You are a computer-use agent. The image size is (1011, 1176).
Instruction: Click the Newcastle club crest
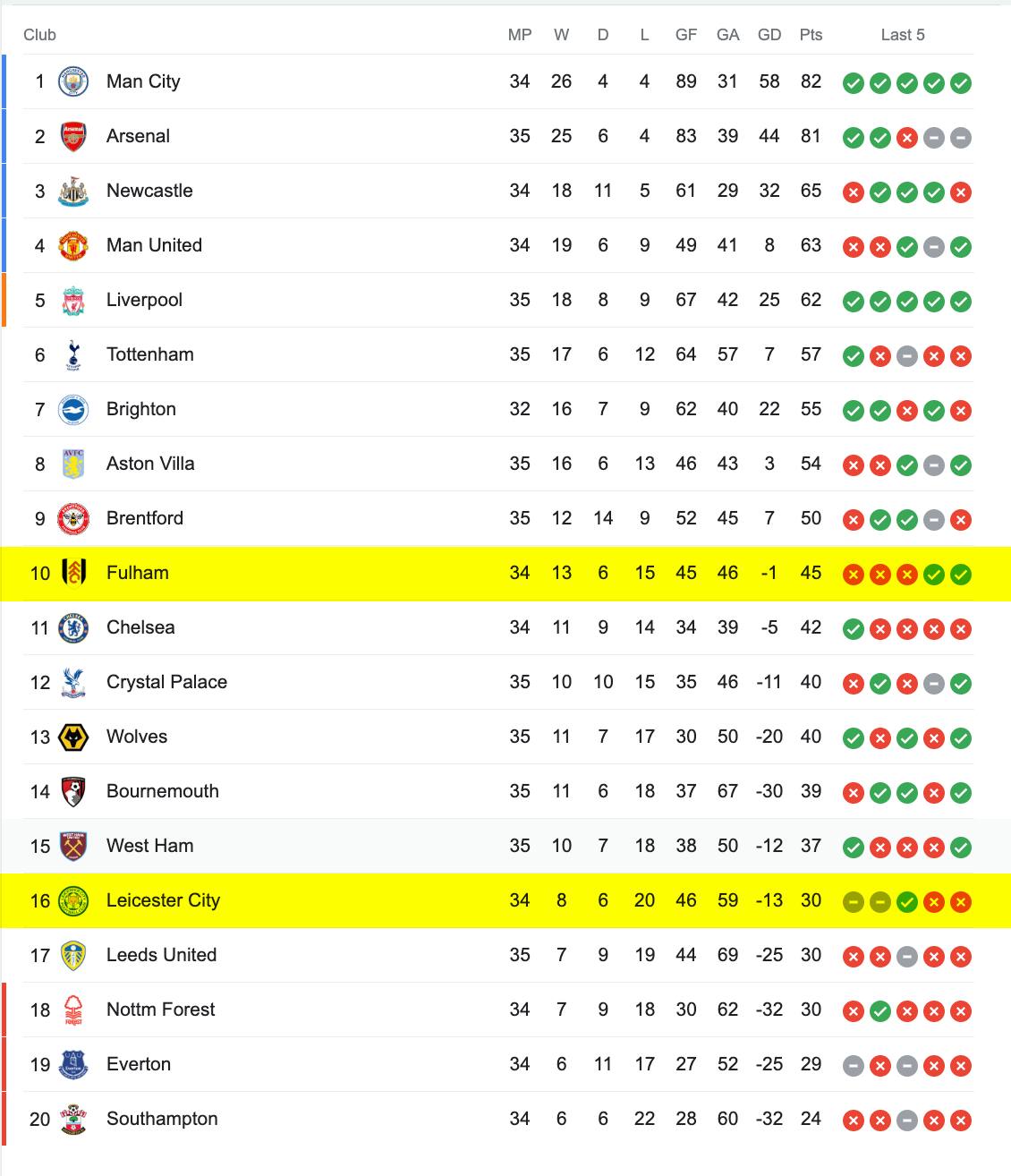pos(73,192)
